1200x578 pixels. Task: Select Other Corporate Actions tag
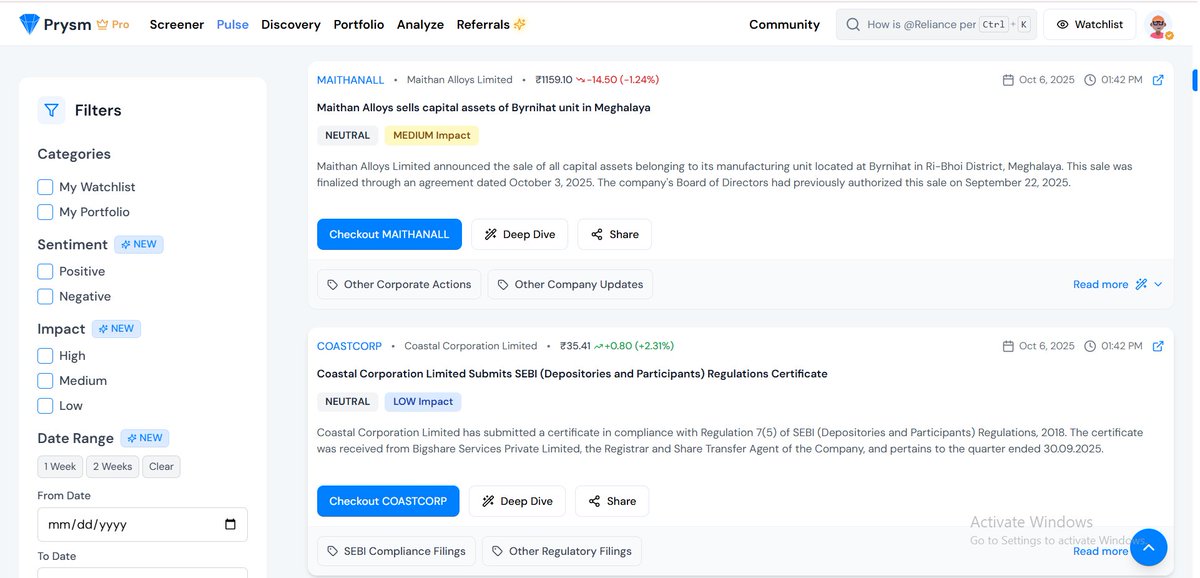tap(399, 284)
